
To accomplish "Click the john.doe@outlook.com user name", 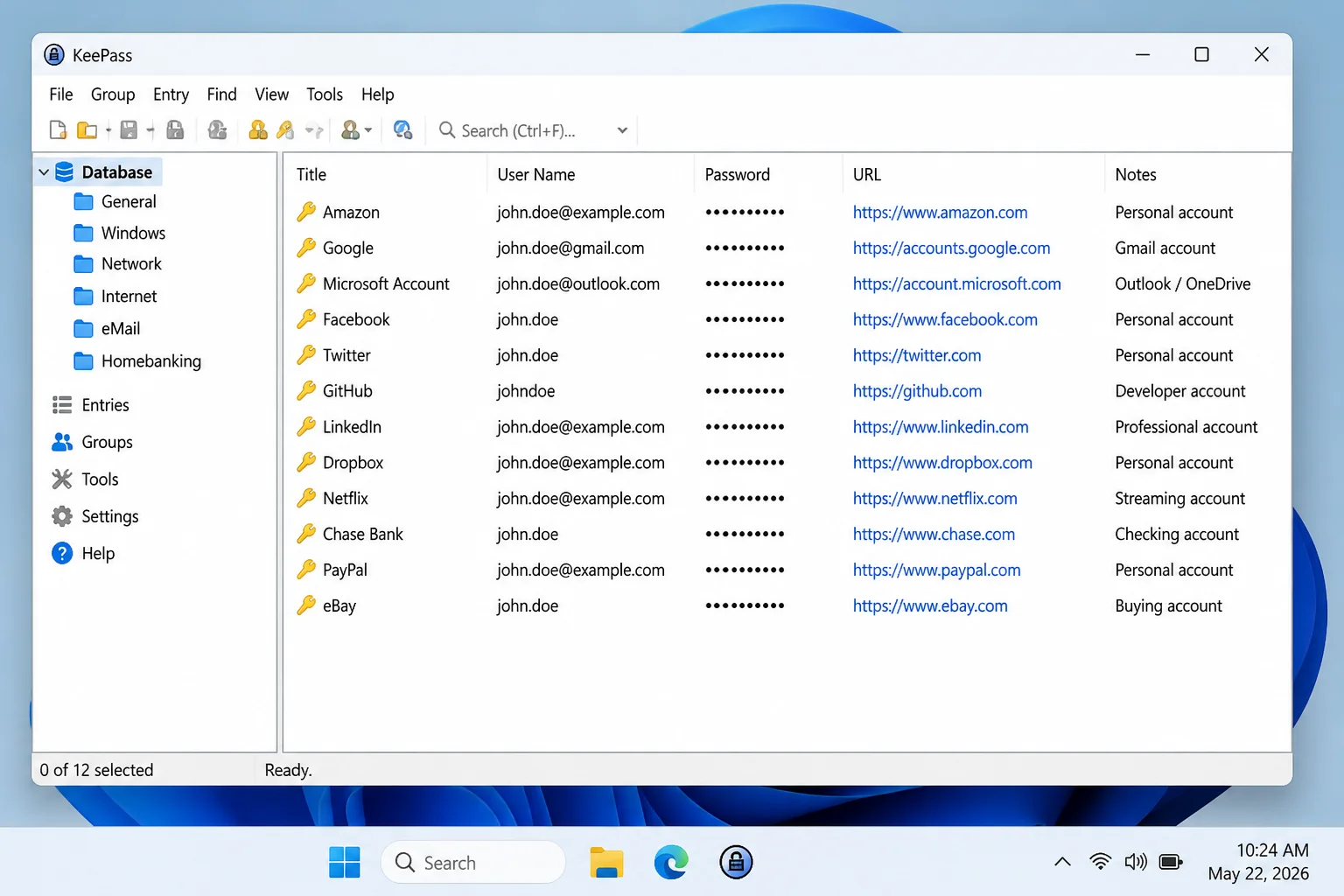I will 578,284.
